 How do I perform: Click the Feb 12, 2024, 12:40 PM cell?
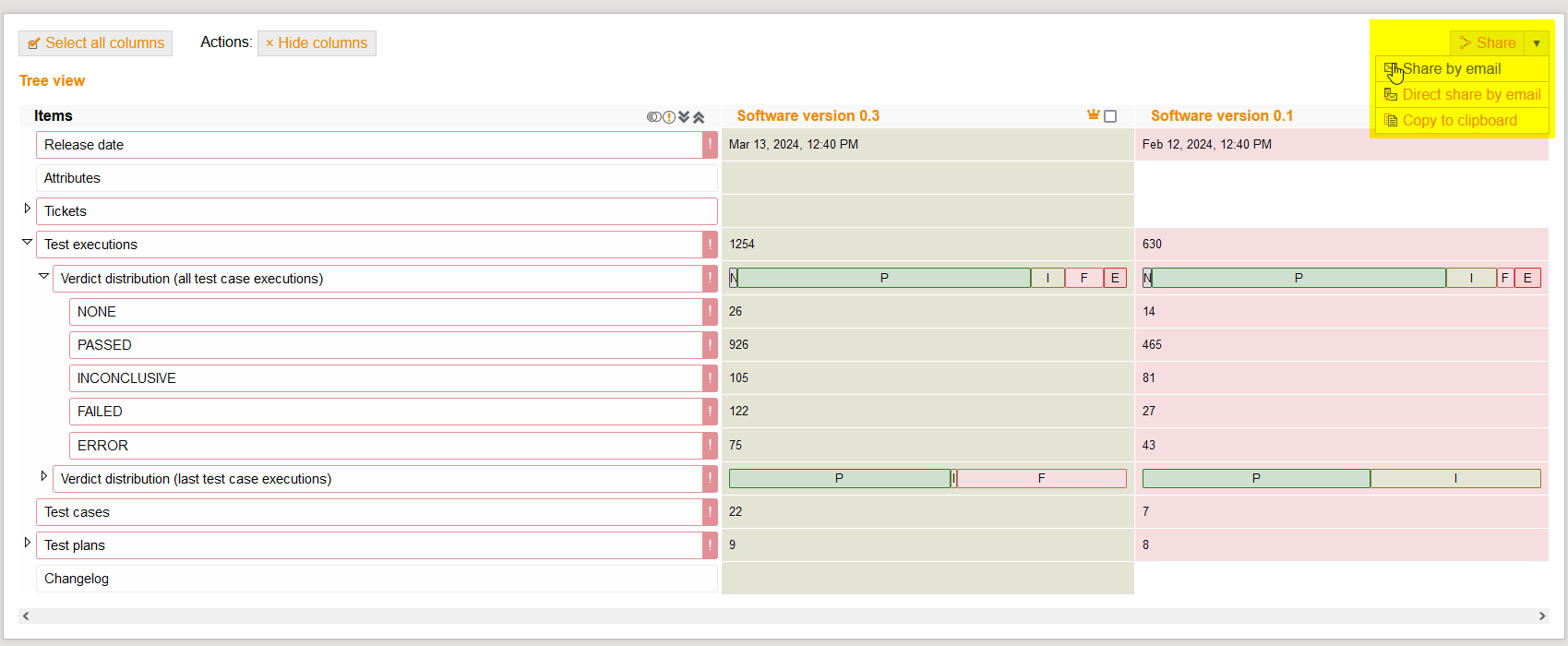[x=1341, y=145]
